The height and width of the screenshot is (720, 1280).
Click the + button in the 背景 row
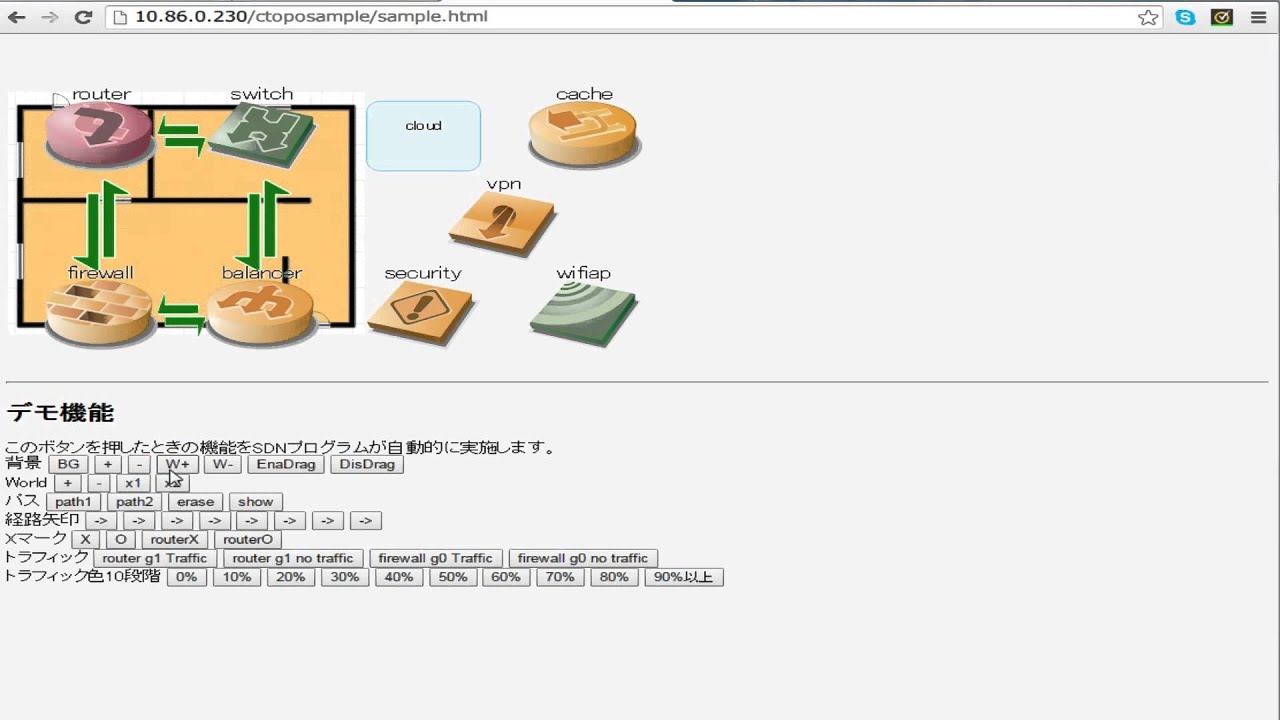[107, 464]
